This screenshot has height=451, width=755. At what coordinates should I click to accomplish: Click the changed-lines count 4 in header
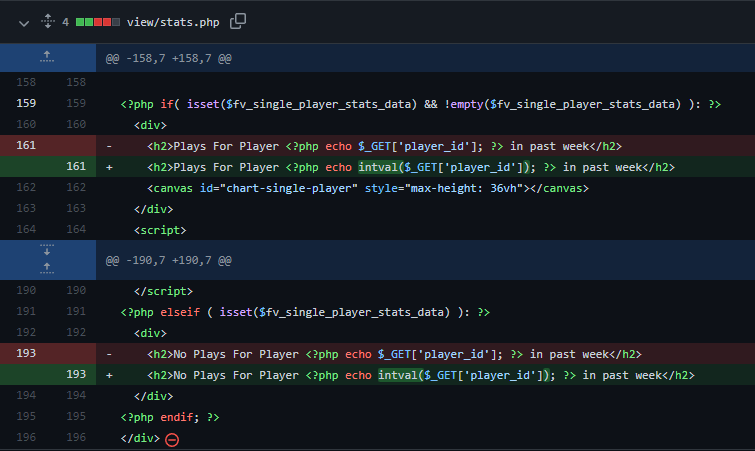65,22
